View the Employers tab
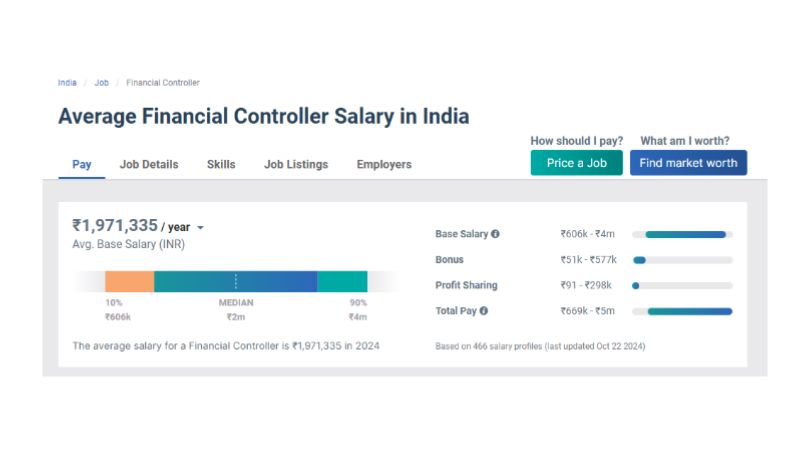This screenshot has height=450, width=800. pyautogui.click(x=384, y=165)
